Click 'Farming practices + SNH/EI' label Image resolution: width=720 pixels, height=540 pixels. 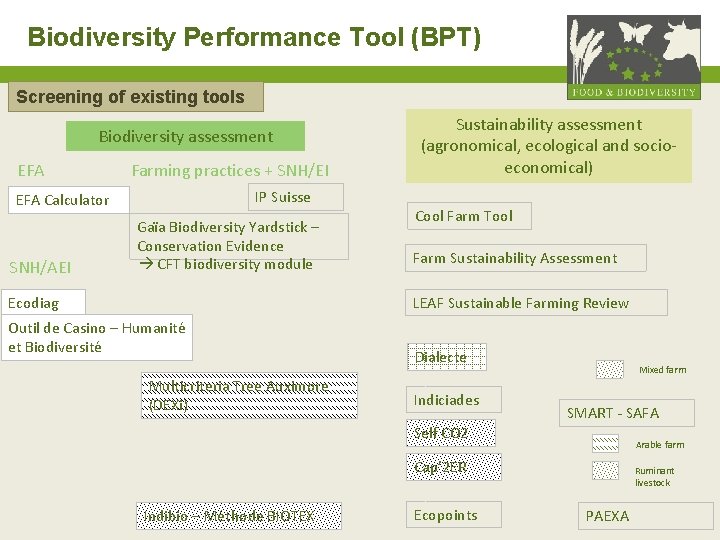point(231,171)
